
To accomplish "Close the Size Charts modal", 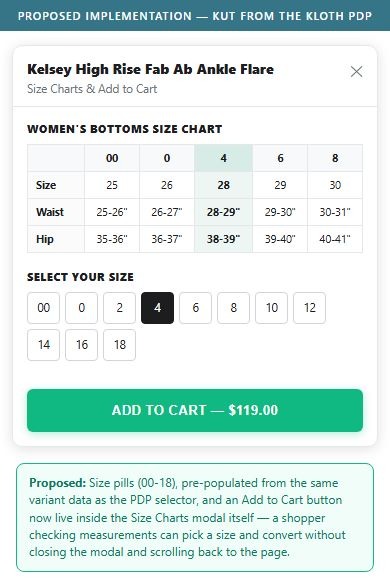I will (356, 71).
